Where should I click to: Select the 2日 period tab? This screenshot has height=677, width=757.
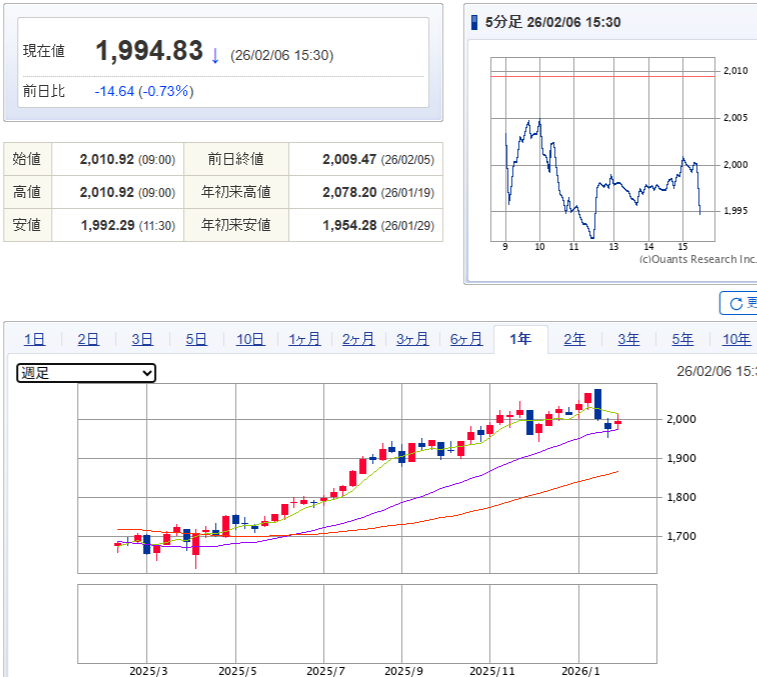pyautogui.click(x=88, y=339)
